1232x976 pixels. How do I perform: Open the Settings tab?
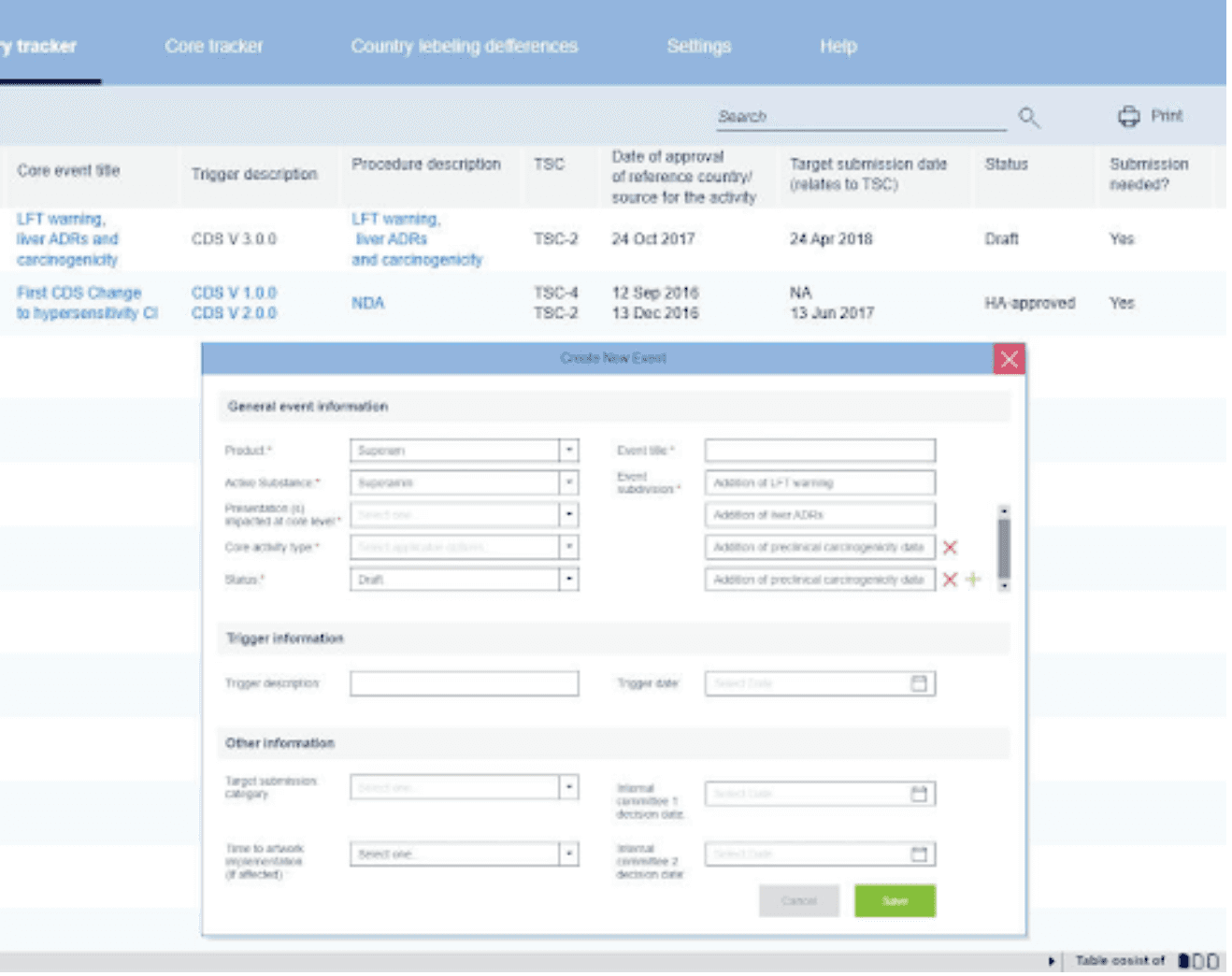pos(698,46)
